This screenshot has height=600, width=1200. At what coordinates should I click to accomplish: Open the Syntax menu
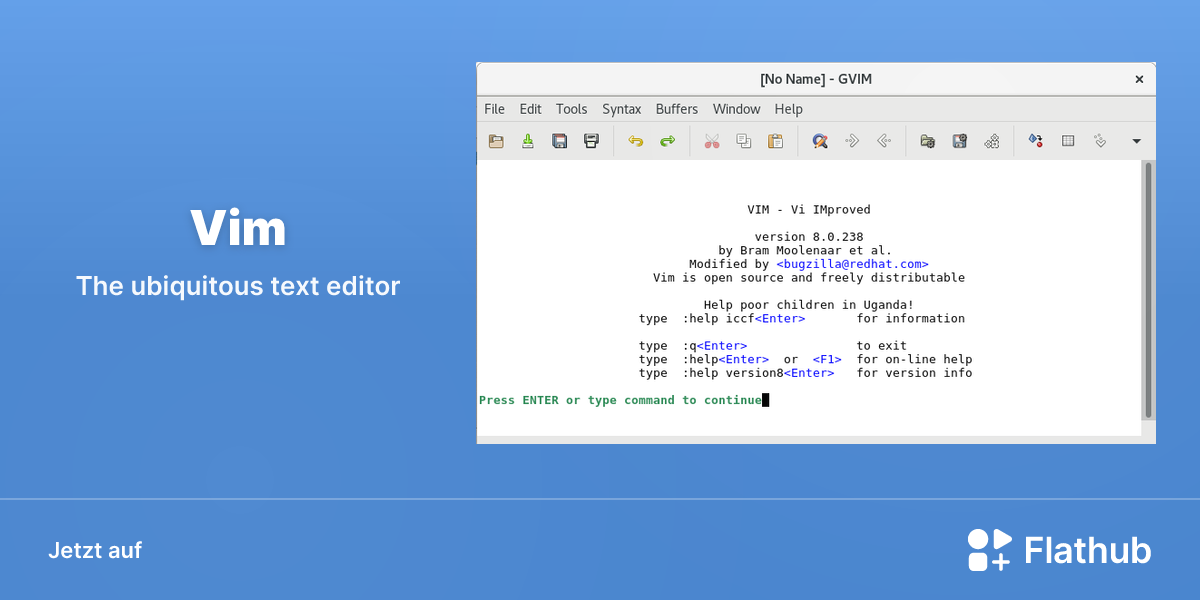click(622, 109)
